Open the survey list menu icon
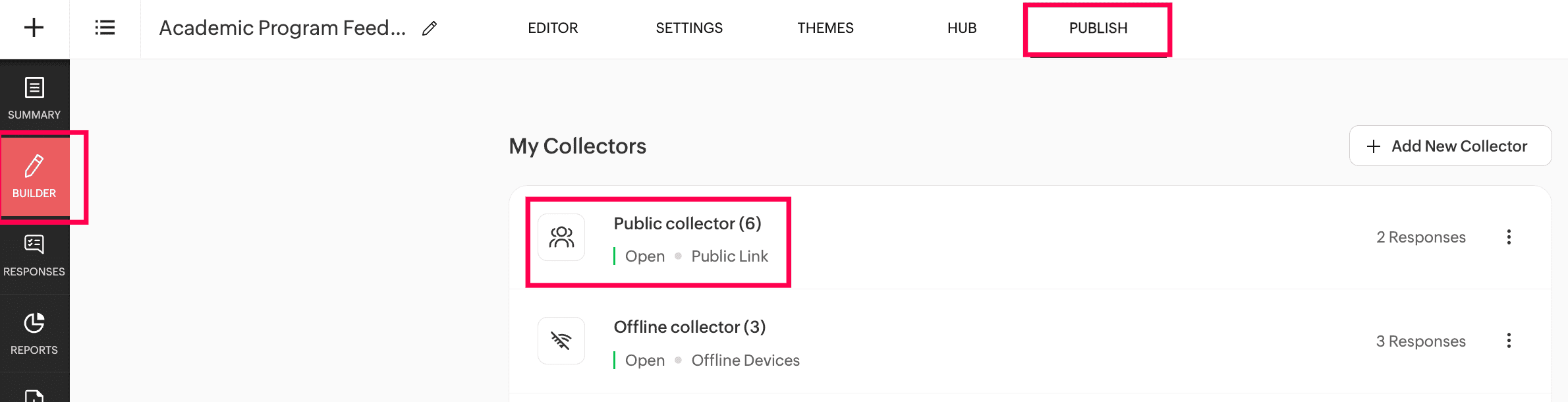The width and height of the screenshot is (1568, 402). tap(105, 28)
